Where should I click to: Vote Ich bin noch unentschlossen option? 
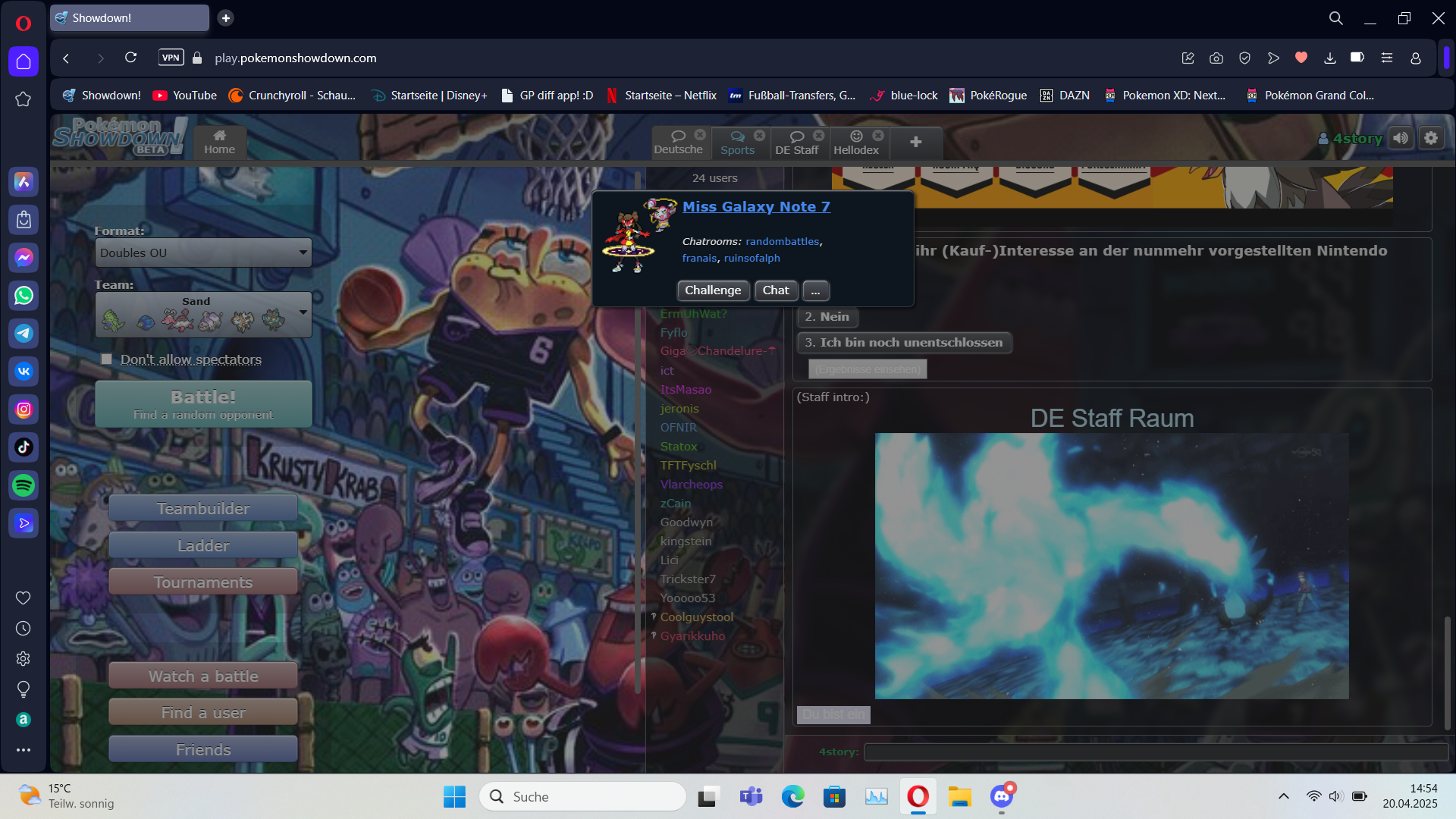tap(904, 343)
